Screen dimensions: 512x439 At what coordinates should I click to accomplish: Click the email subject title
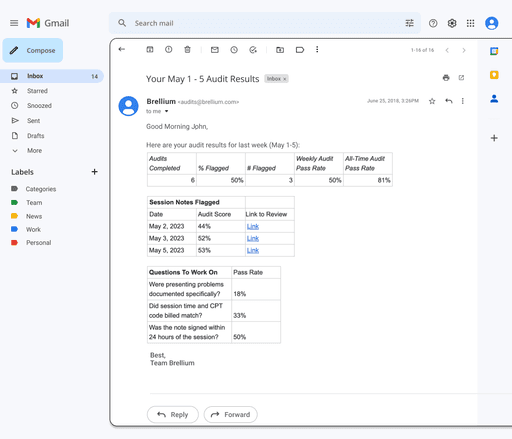click(x=202, y=79)
